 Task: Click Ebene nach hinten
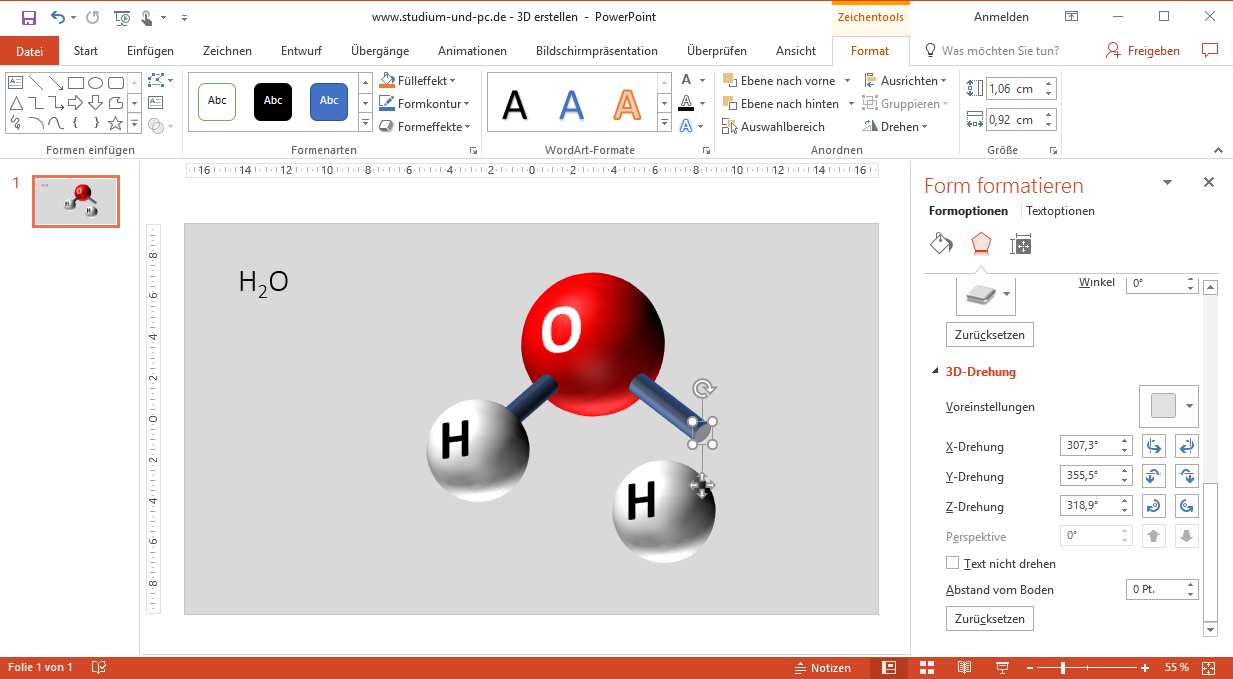(789, 103)
